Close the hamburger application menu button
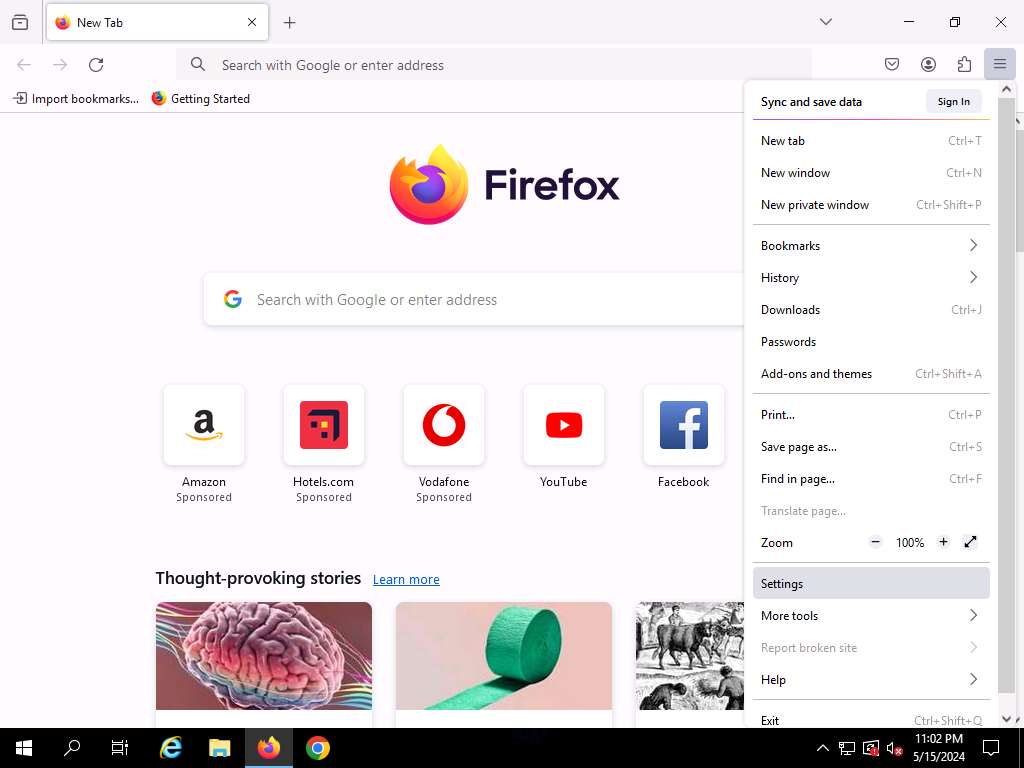The width and height of the screenshot is (1024, 768). [x=999, y=65]
